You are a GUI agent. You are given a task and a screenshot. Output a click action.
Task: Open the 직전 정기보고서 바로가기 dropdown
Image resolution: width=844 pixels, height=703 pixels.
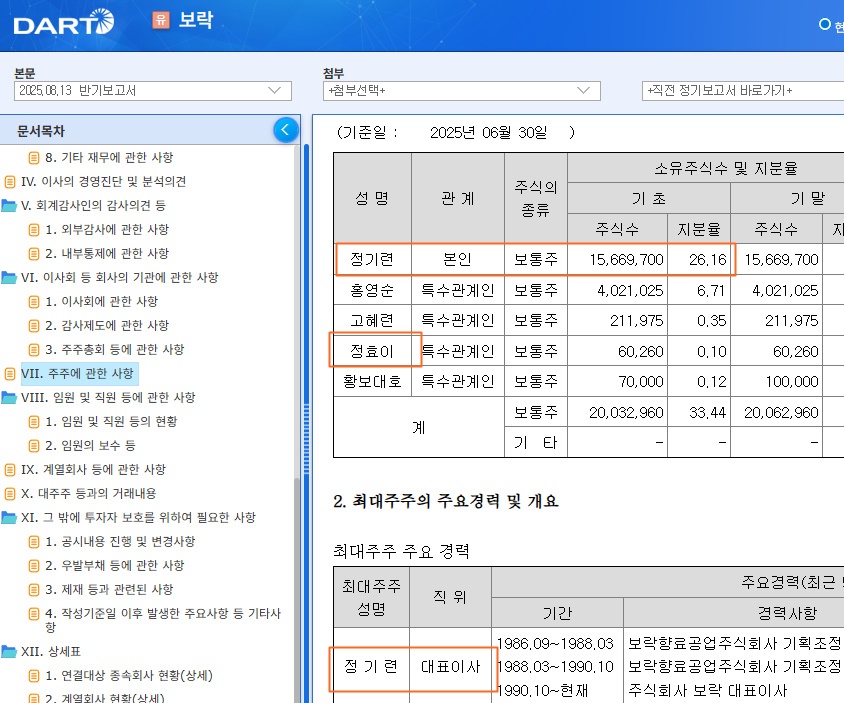point(740,91)
